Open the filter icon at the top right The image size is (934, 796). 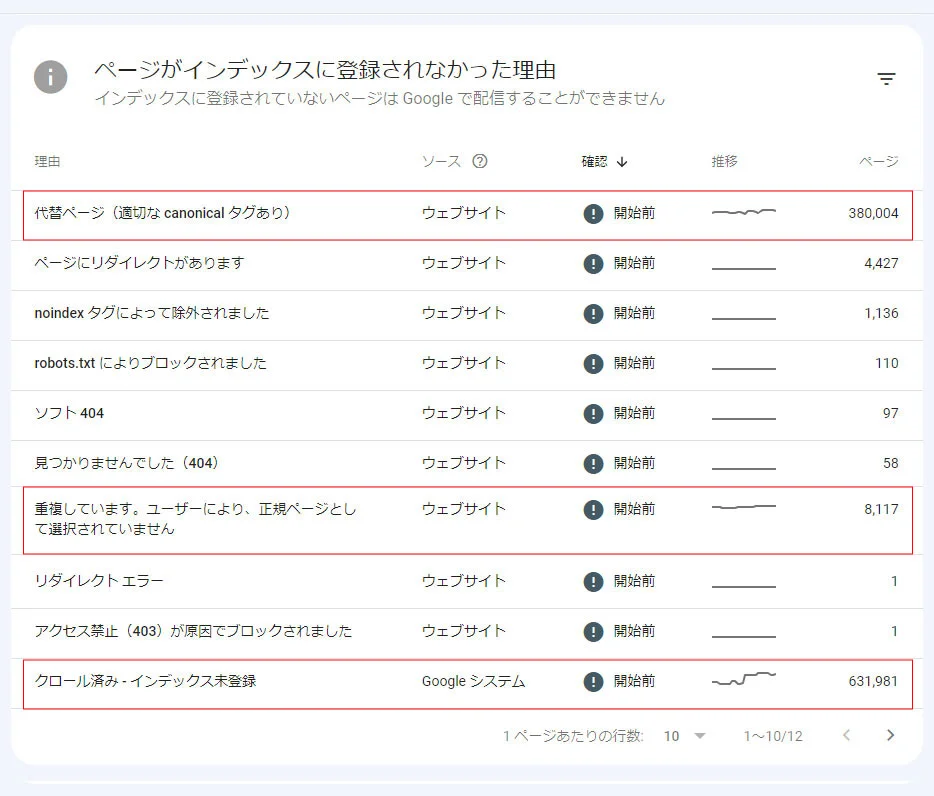(x=886, y=77)
